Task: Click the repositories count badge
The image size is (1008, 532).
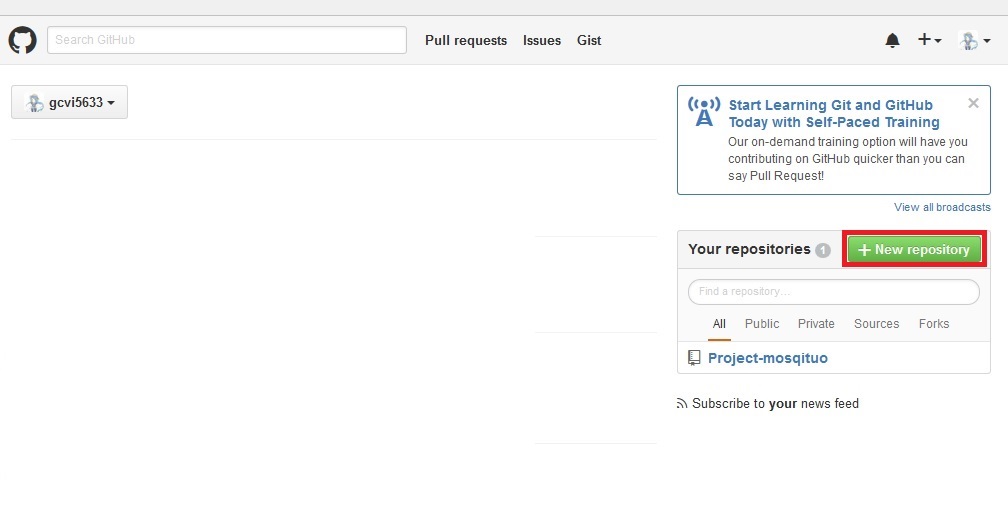Action: (822, 250)
